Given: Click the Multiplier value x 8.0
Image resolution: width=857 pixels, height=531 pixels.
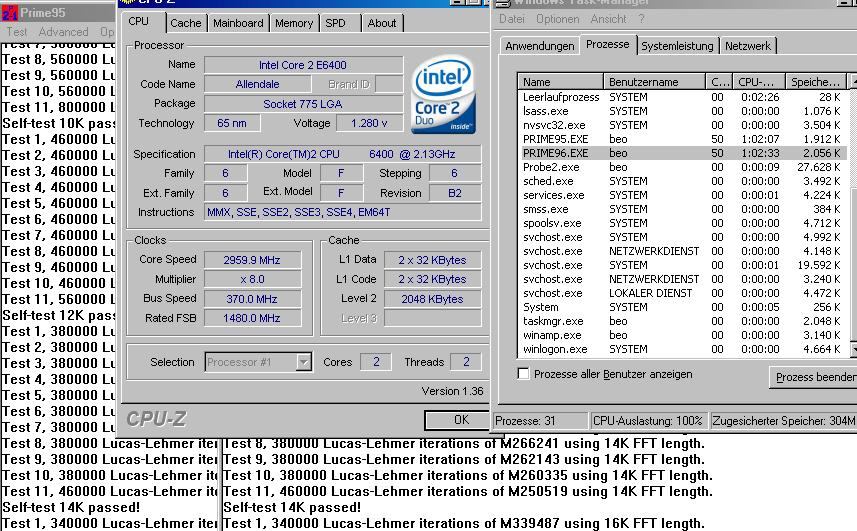Looking at the screenshot, I should click(x=253, y=279).
